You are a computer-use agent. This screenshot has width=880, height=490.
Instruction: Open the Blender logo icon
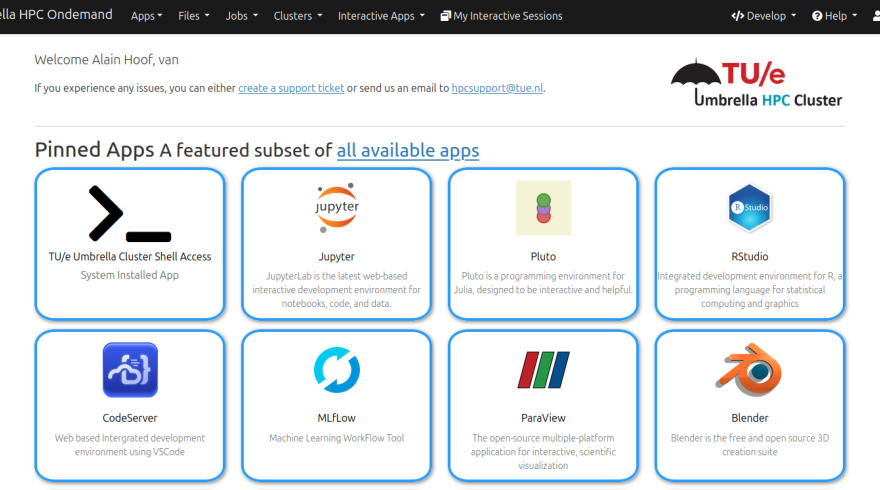(749, 370)
